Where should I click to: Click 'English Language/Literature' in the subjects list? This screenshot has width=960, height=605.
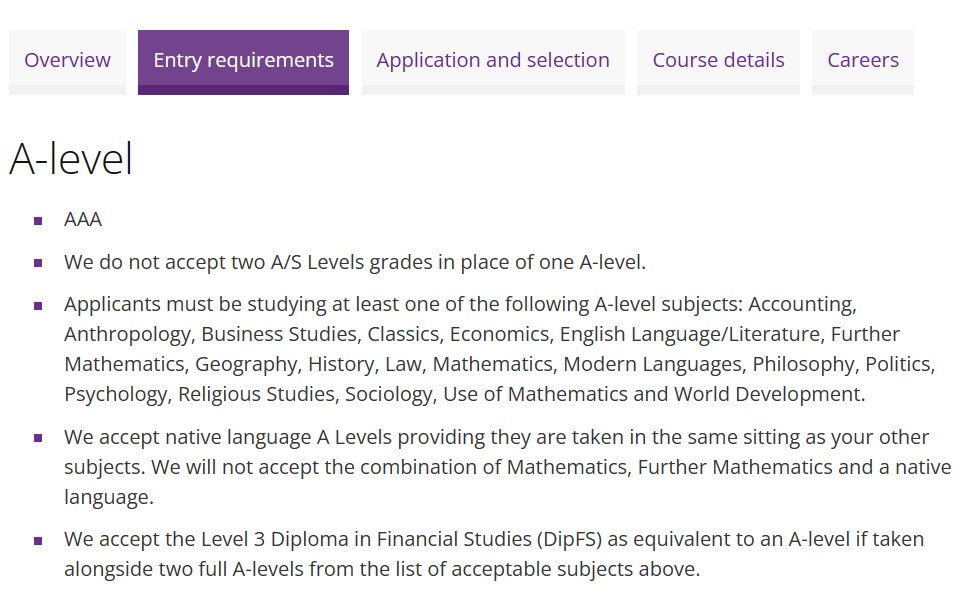click(690, 334)
